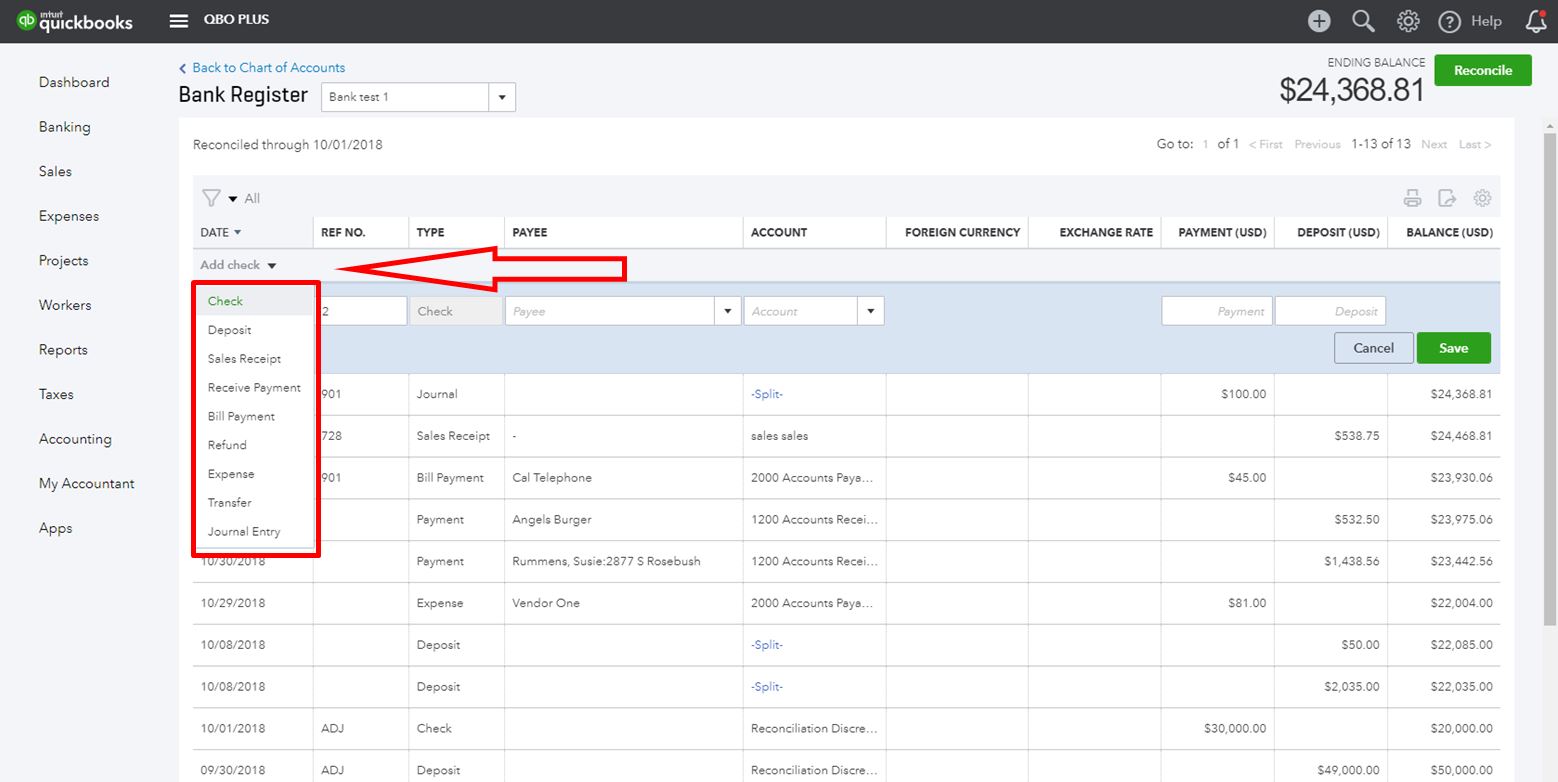Open Banking in the sidebar
Image resolution: width=1558 pixels, height=782 pixels.
(65, 127)
